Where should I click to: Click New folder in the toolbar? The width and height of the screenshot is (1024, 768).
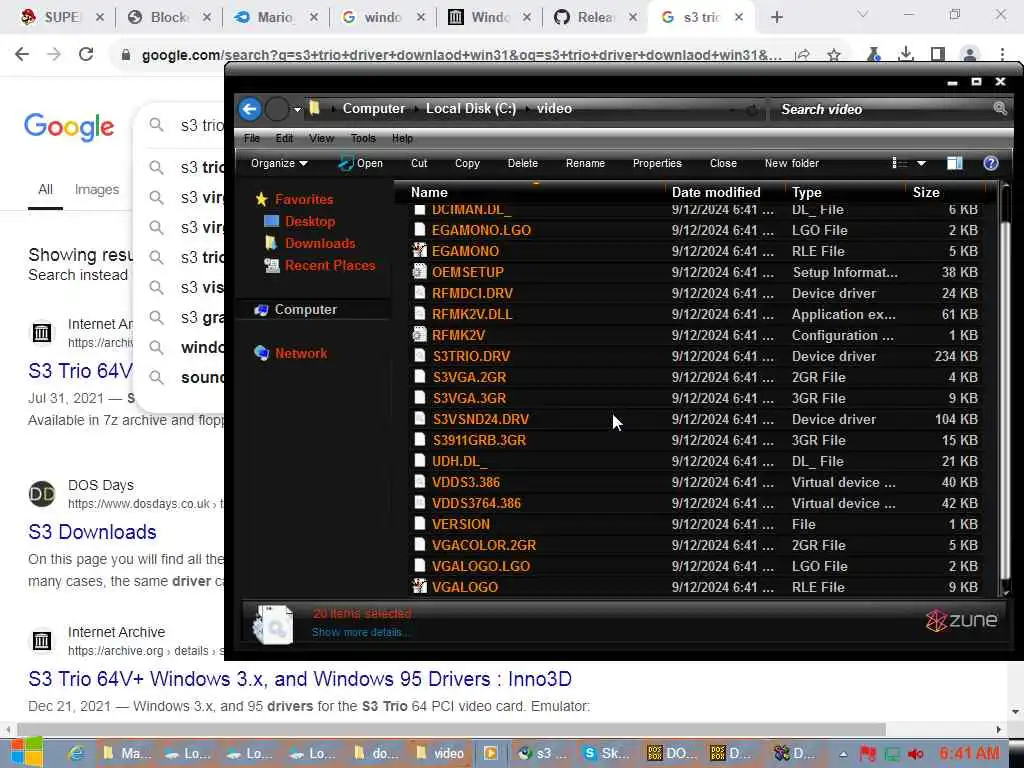[x=792, y=163]
